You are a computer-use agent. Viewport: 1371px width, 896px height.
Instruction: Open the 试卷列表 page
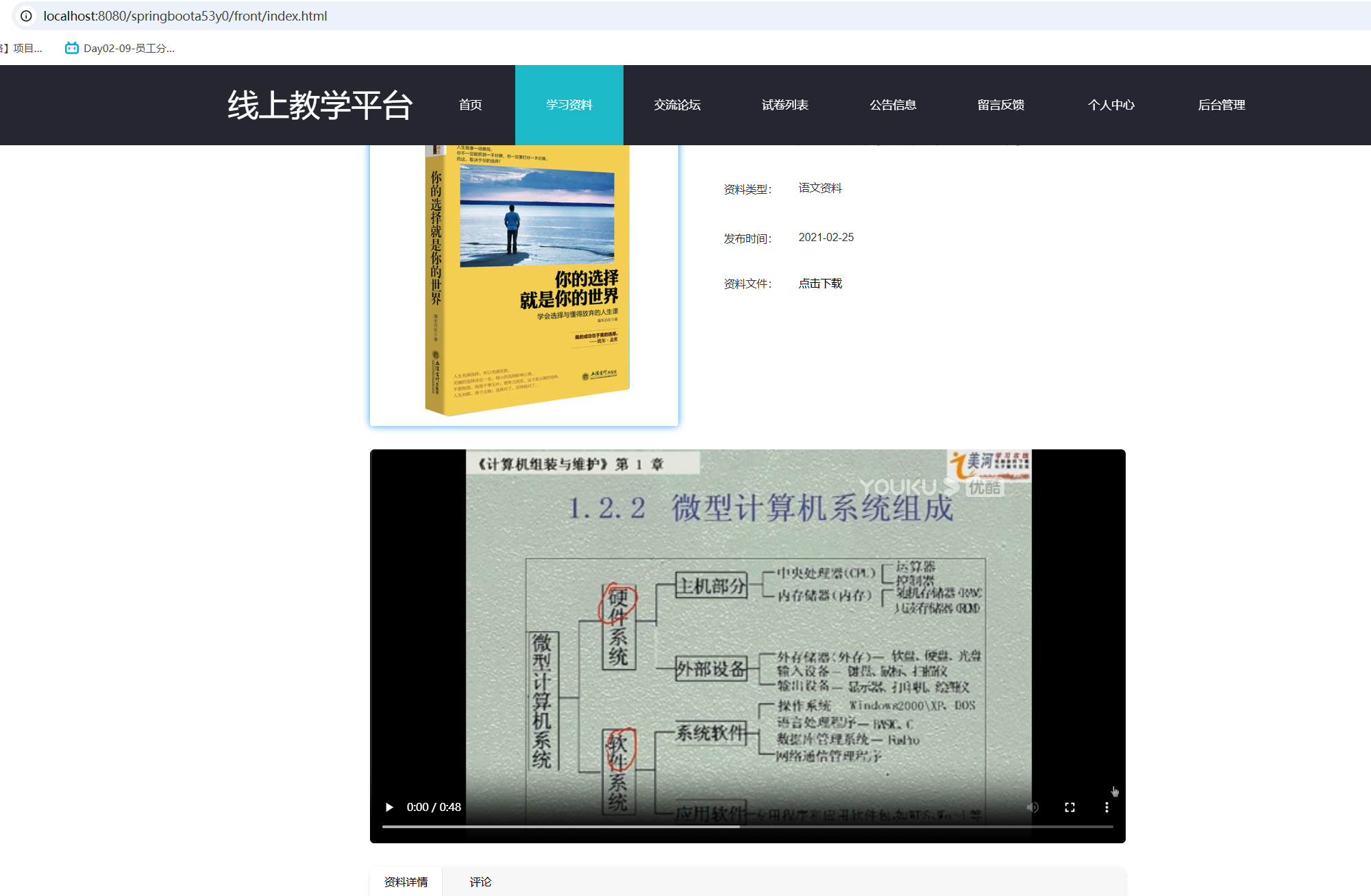click(785, 105)
